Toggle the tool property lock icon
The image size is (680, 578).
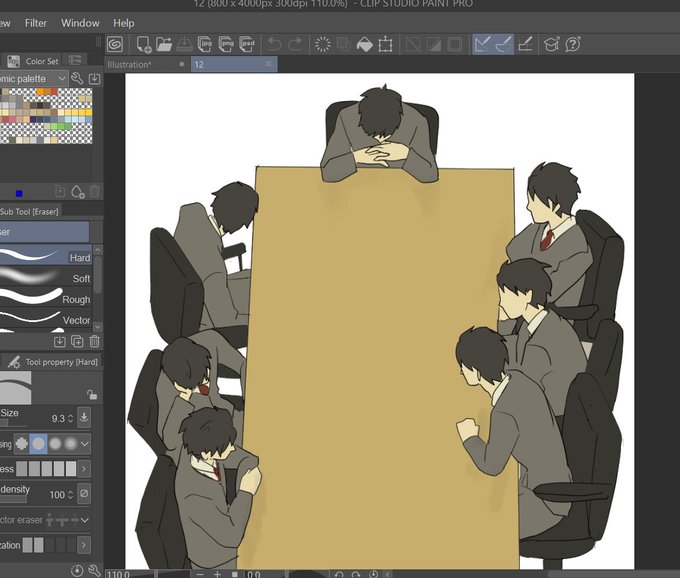pyautogui.click(x=92, y=394)
